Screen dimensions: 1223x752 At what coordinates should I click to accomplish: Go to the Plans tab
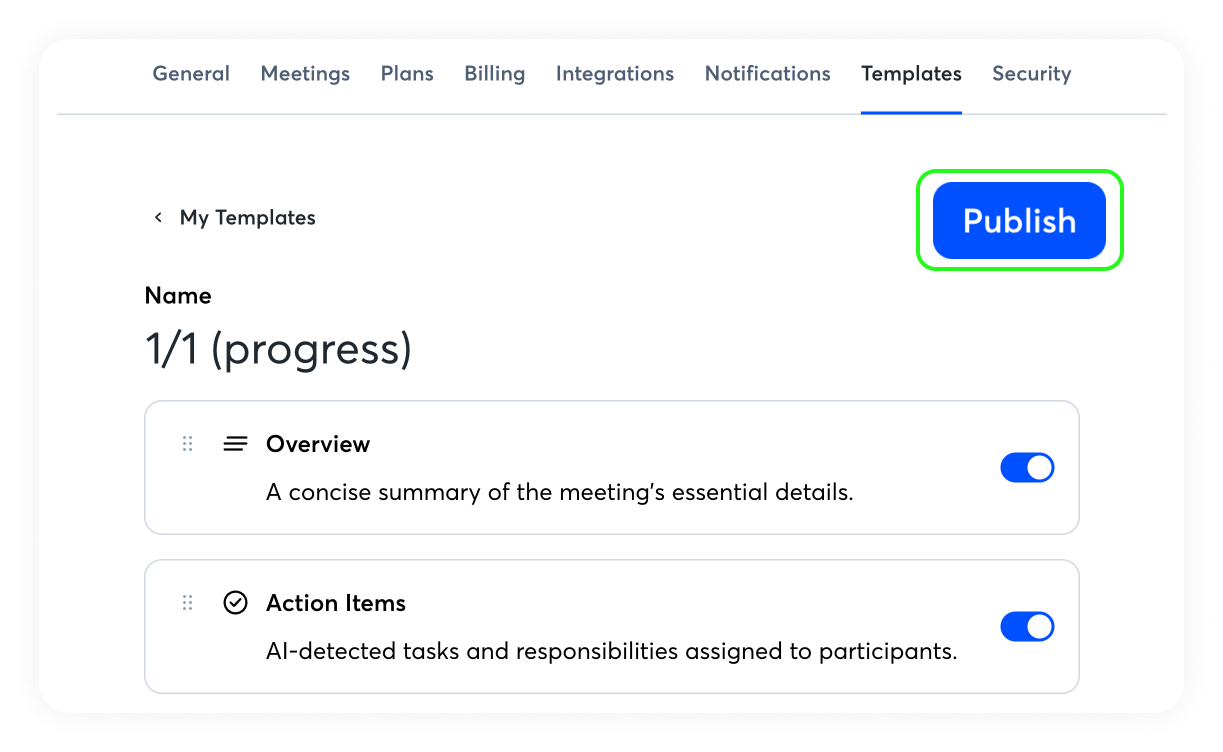pyautogui.click(x=407, y=74)
